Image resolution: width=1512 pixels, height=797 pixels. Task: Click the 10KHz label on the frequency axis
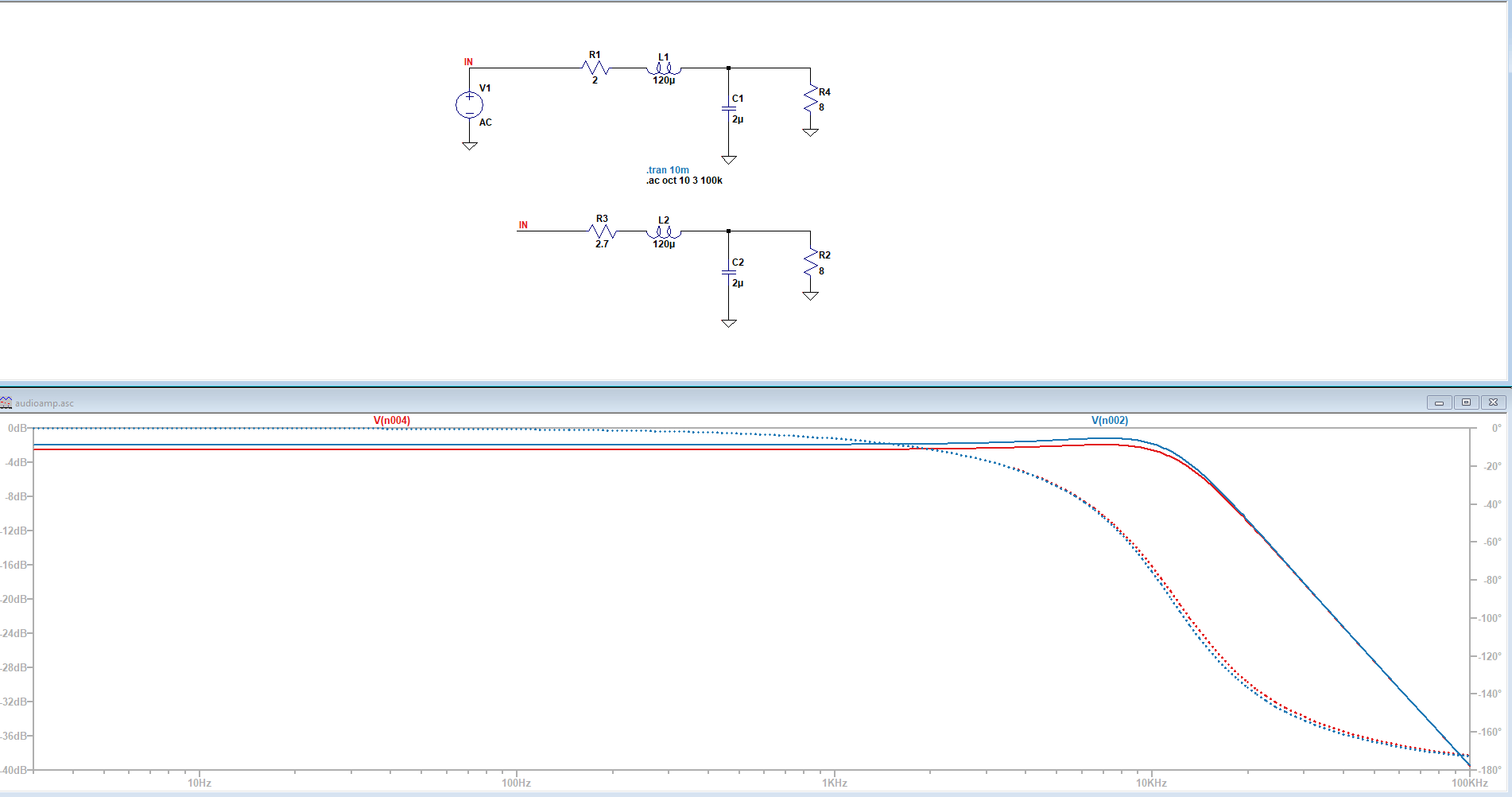coord(1151,783)
